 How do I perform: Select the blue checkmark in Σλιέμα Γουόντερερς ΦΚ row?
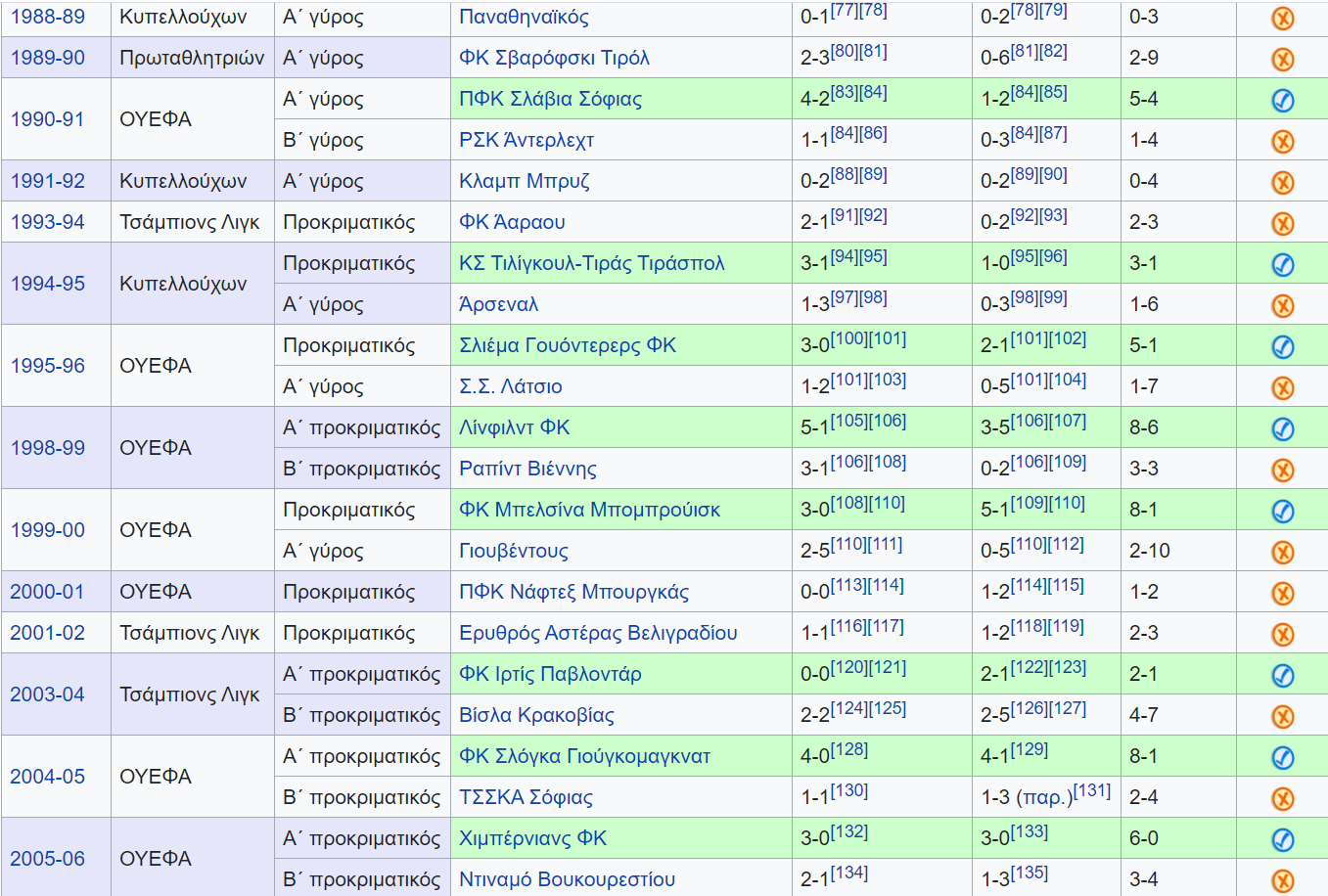point(1282,346)
